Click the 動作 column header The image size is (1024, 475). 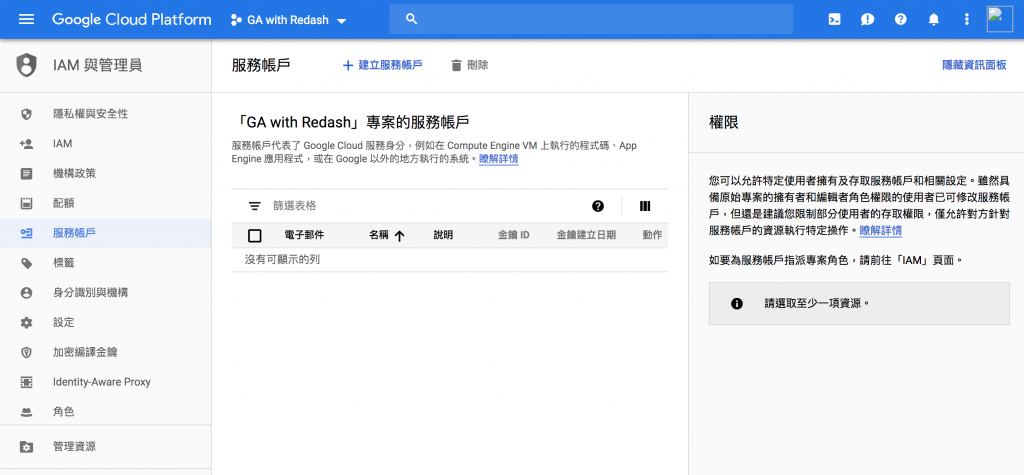[652, 235]
